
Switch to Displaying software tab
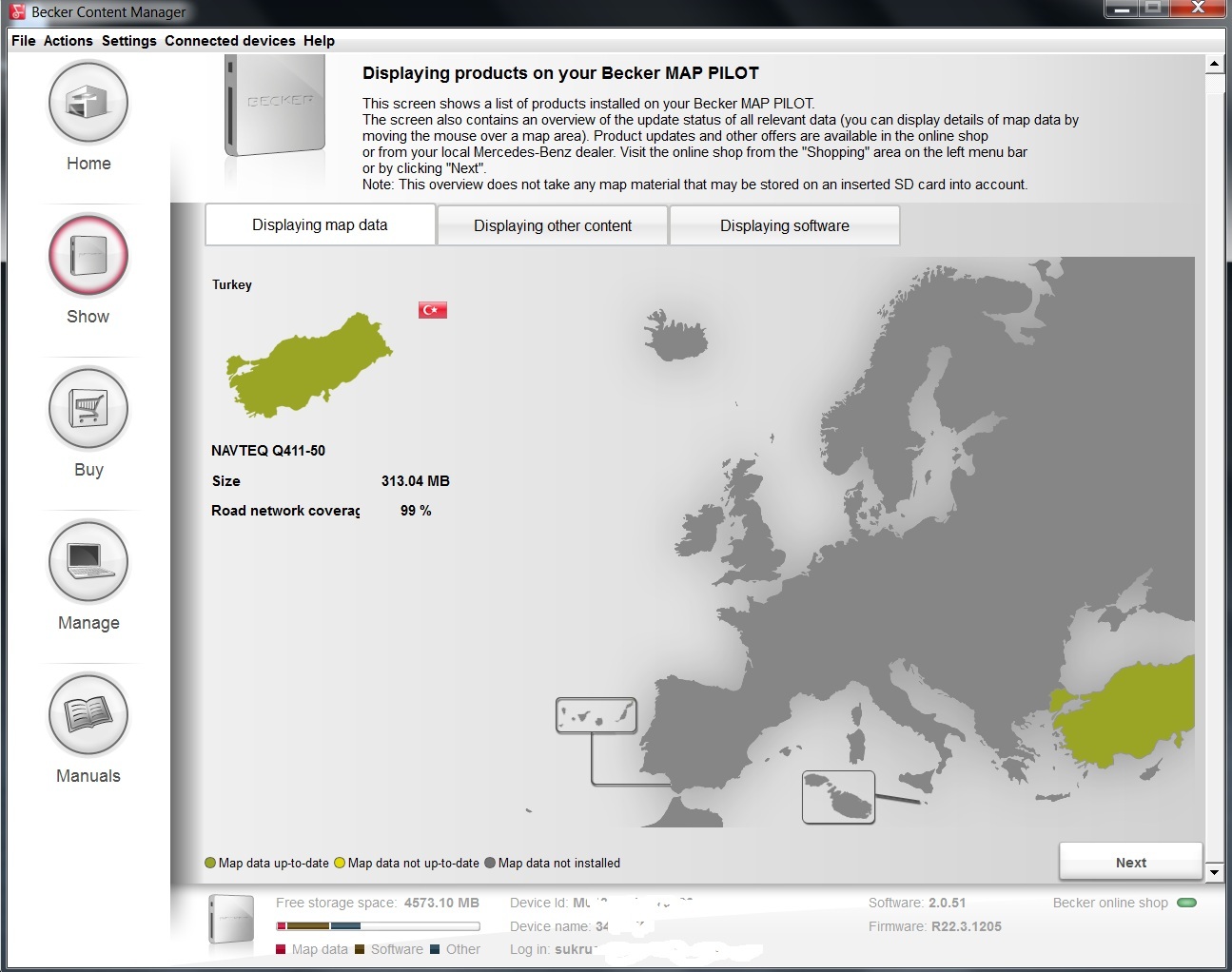click(785, 225)
